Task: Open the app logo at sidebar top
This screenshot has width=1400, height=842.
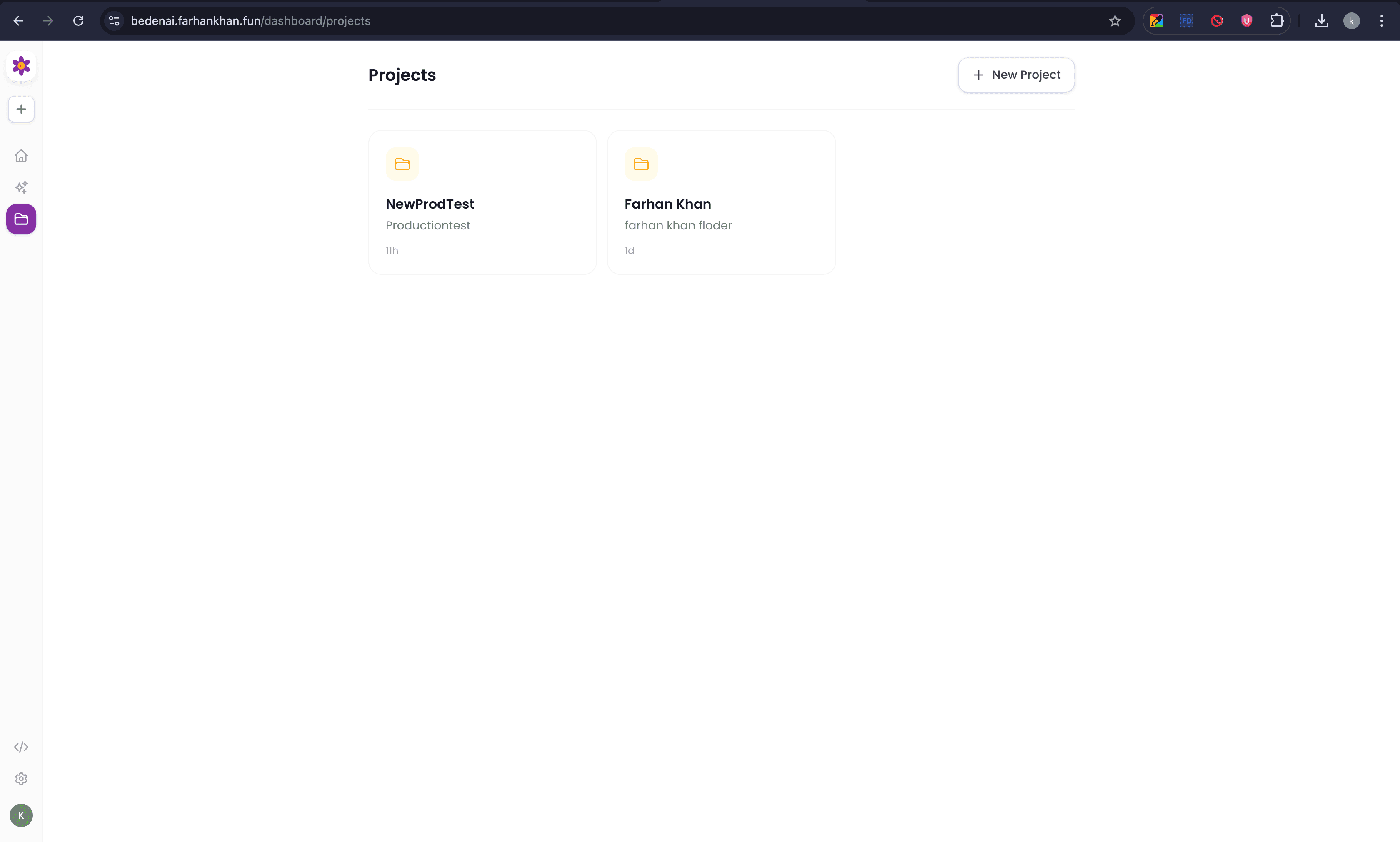Action: pos(21,66)
